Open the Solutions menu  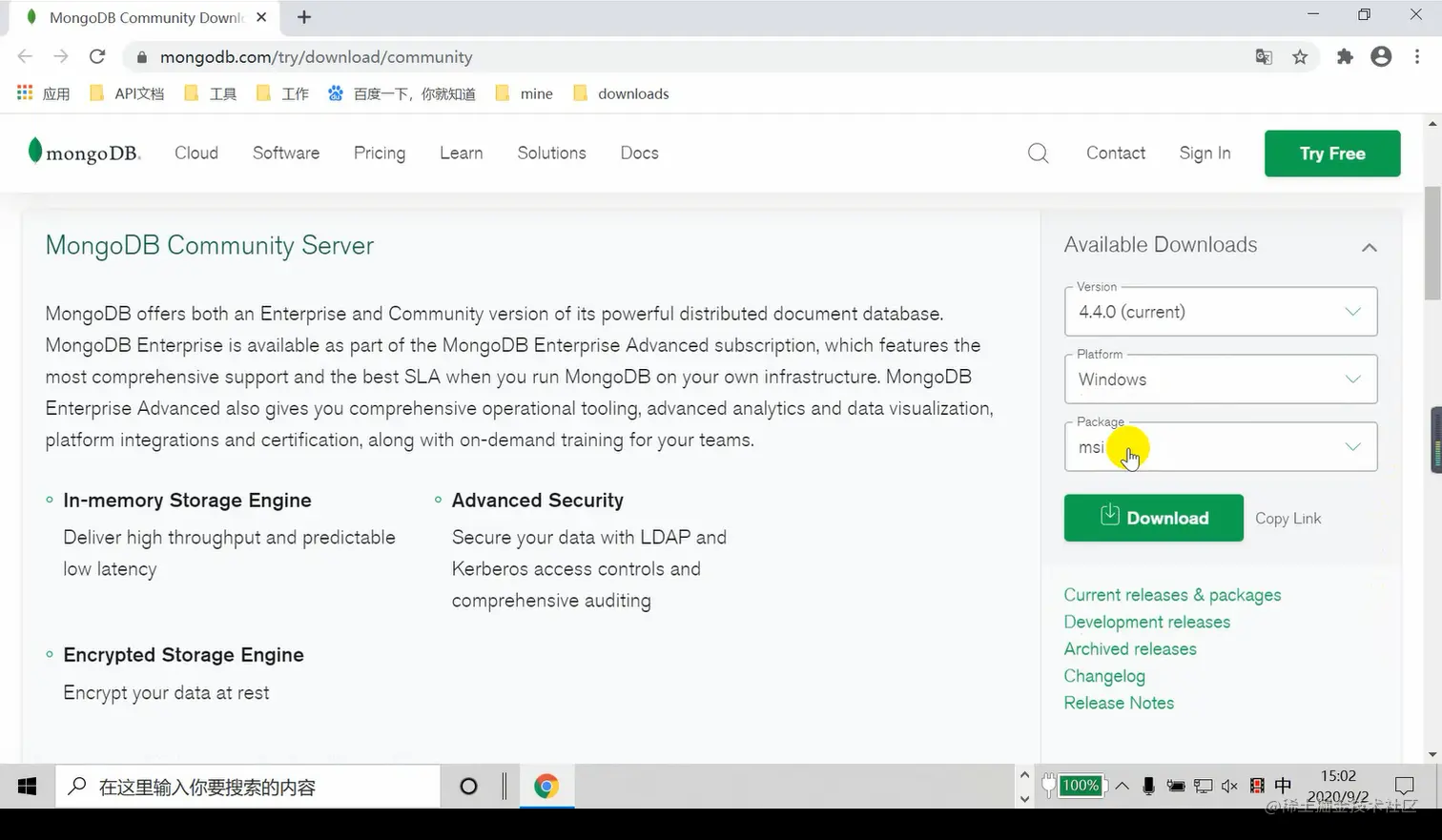click(x=551, y=153)
